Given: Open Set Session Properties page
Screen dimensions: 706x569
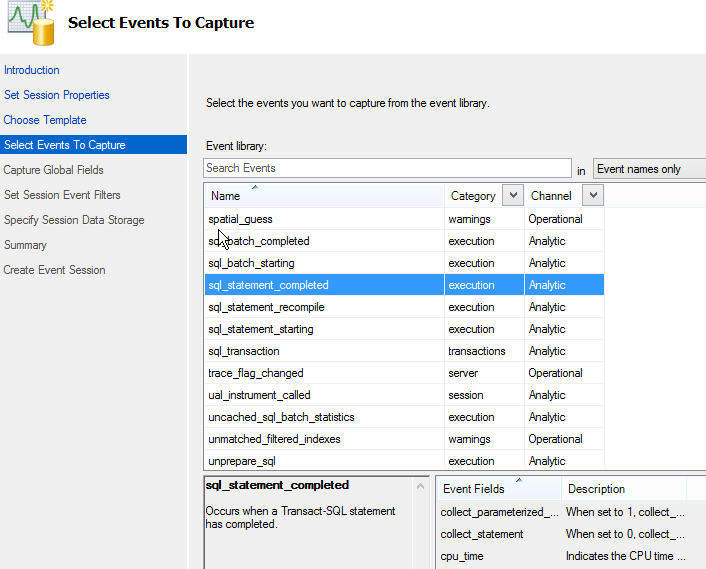Looking at the screenshot, I should point(57,95).
